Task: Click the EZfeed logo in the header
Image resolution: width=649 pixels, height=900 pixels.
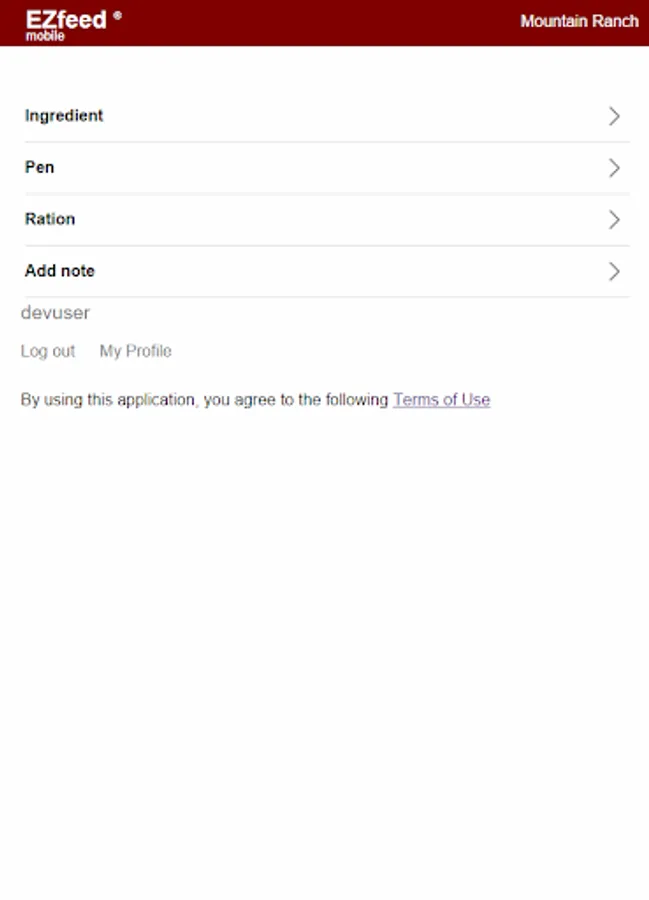Action: click(66, 20)
